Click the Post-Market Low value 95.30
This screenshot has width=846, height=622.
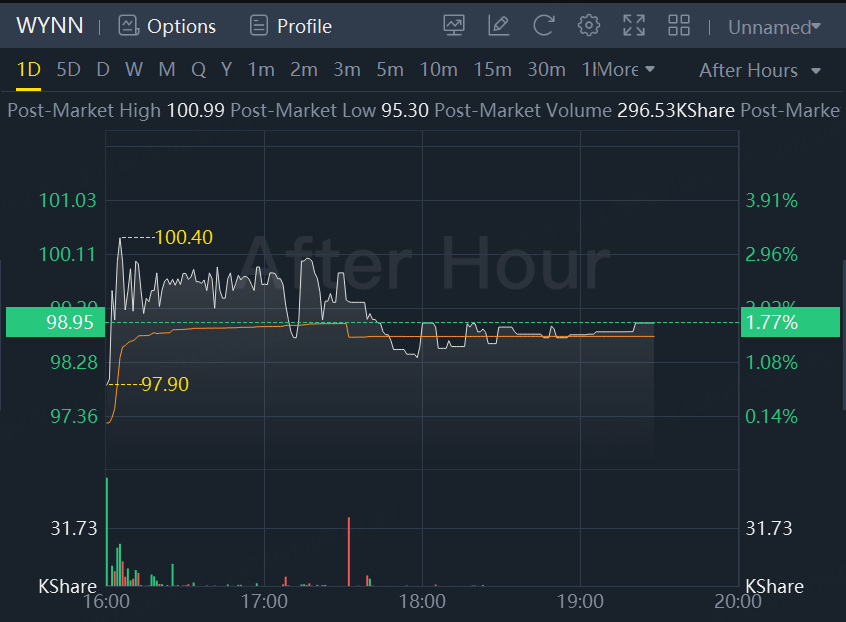[405, 111]
